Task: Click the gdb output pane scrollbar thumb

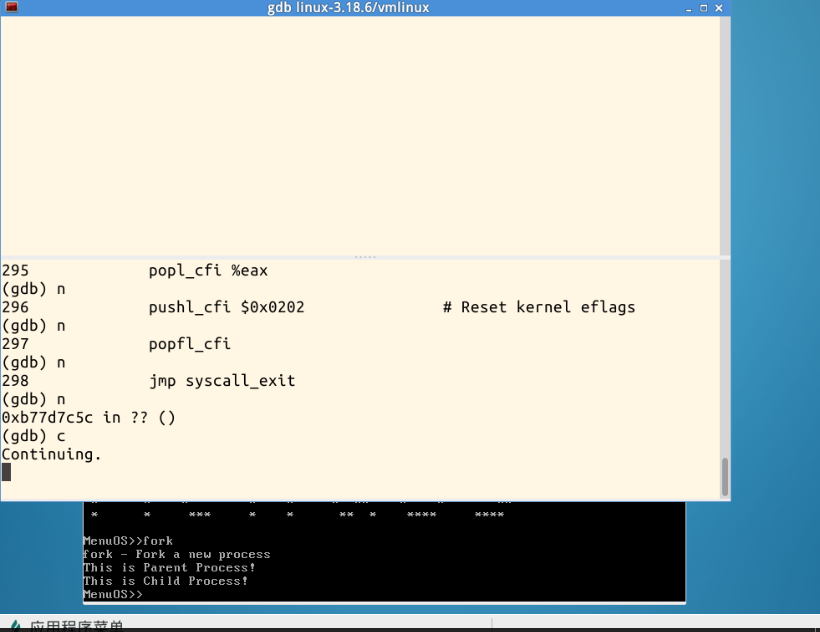Action: (725, 477)
